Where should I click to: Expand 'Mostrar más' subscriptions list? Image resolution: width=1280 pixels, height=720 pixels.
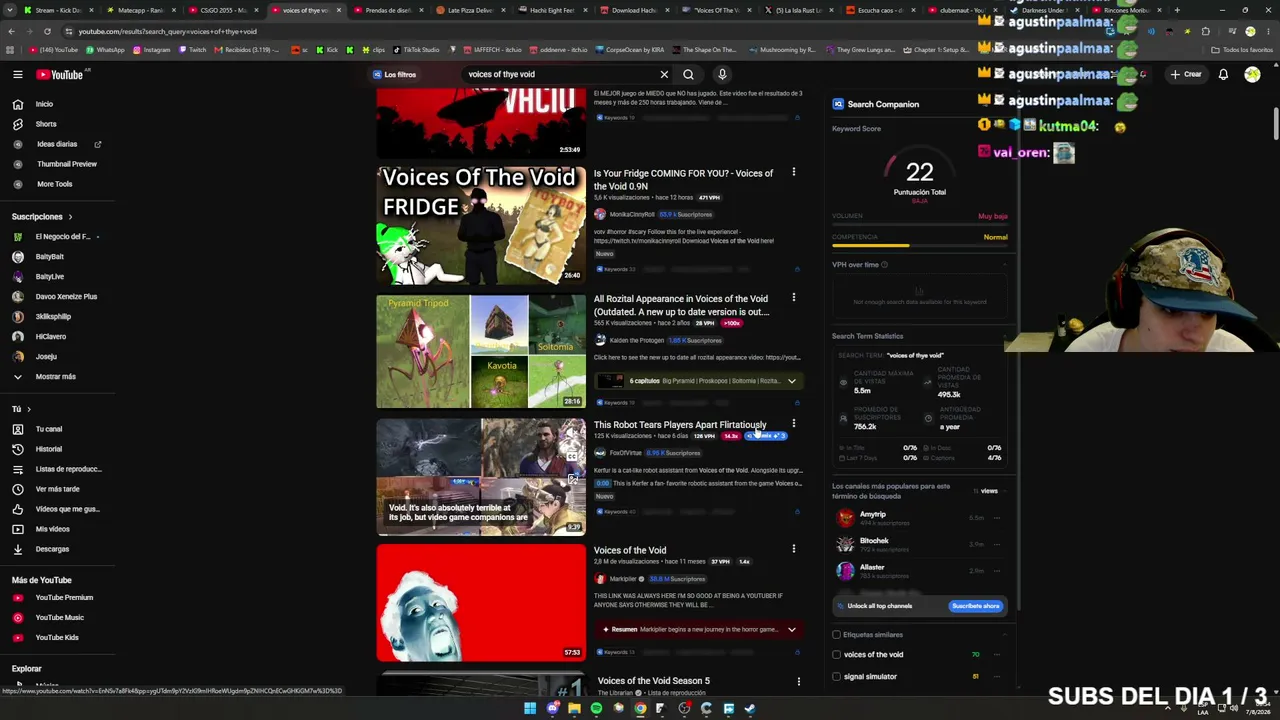click(57, 377)
